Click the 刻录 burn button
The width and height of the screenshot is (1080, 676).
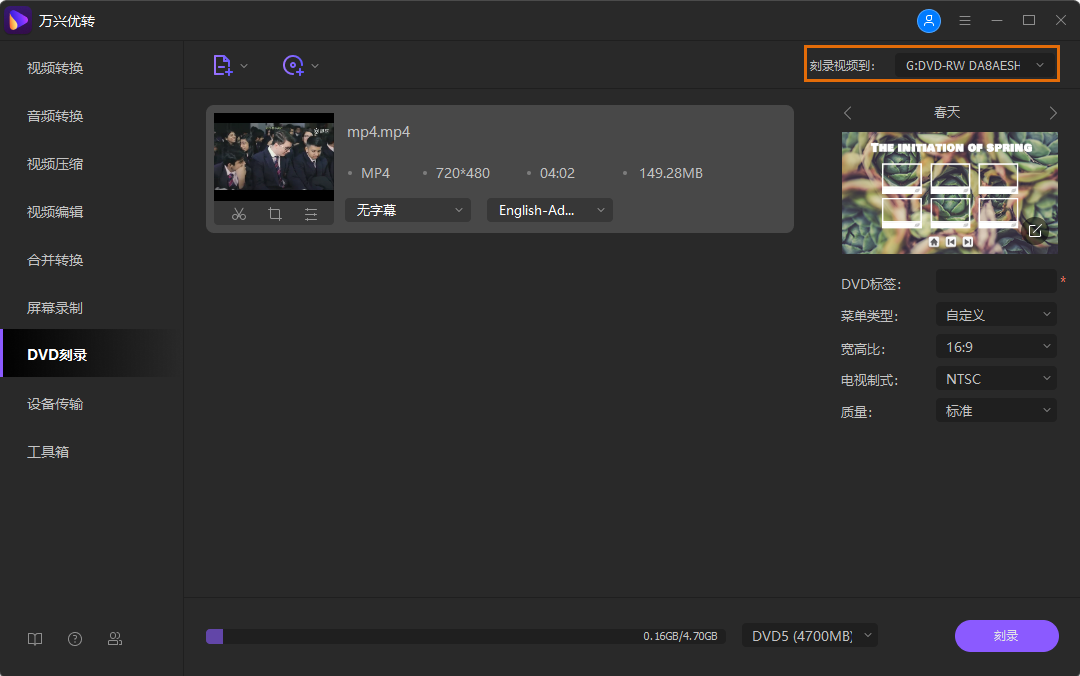[1006, 635]
